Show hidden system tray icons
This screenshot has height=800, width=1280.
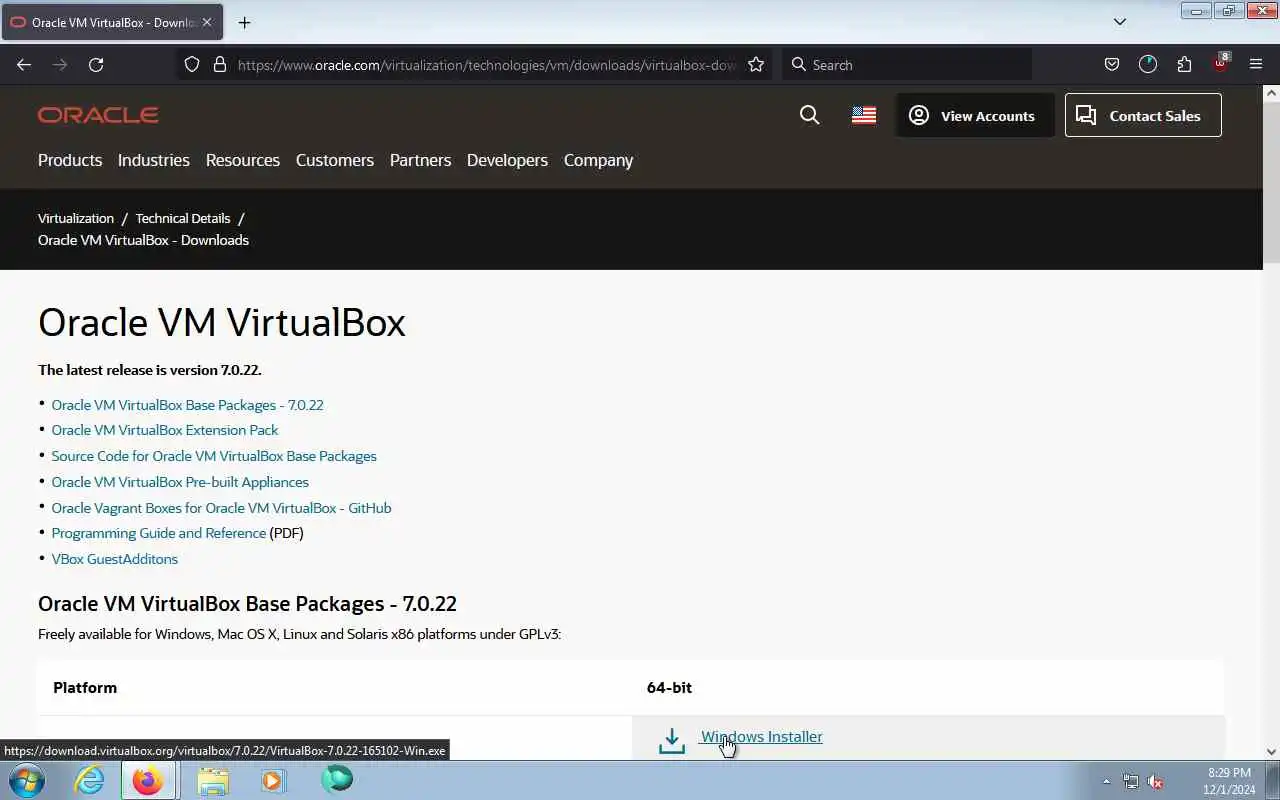[x=1106, y=781]
